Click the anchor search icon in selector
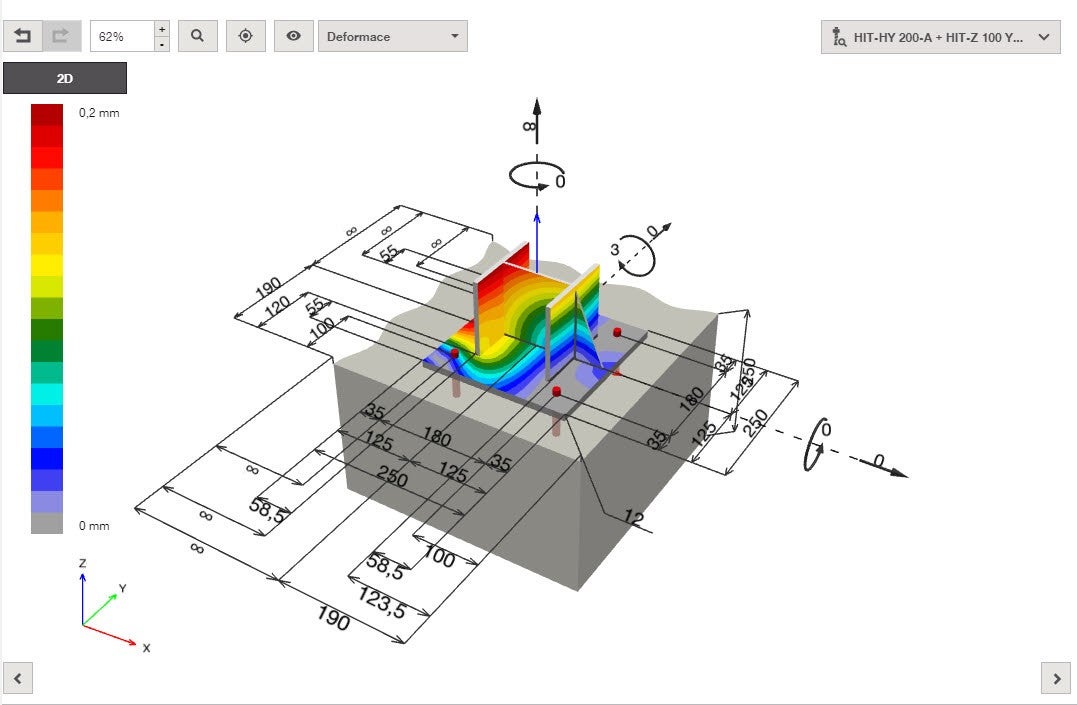1077x705 pixels. (x=839, y=37)
